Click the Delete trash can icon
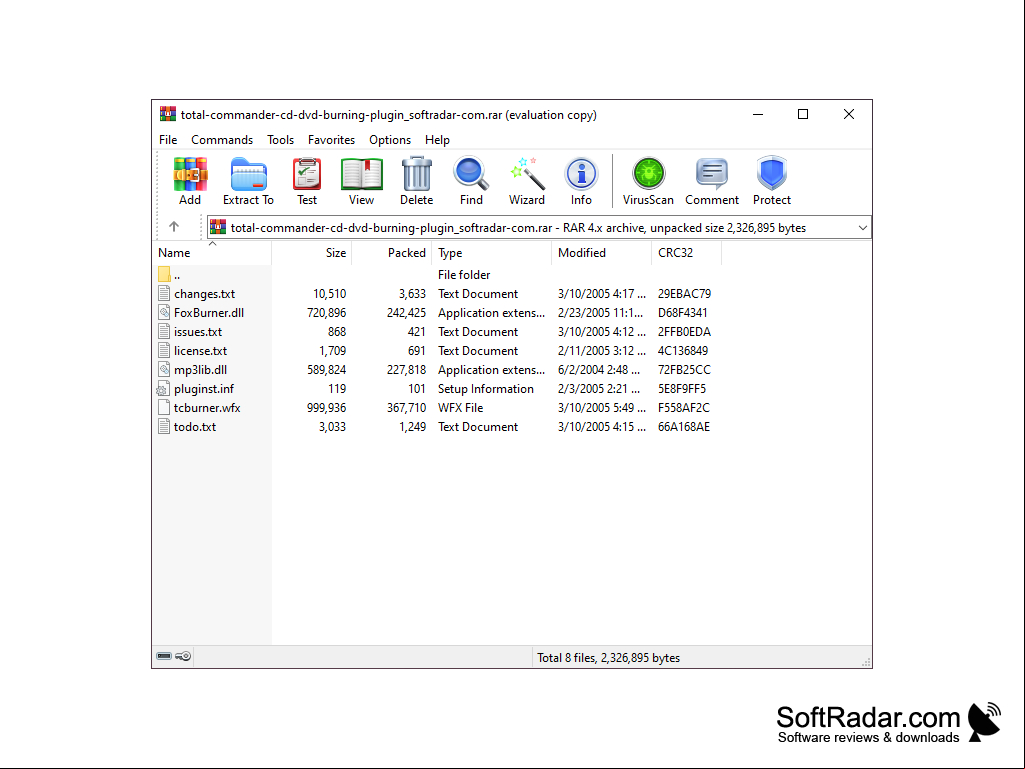This screenshot has height=769, width=1025. click(416, 174)
